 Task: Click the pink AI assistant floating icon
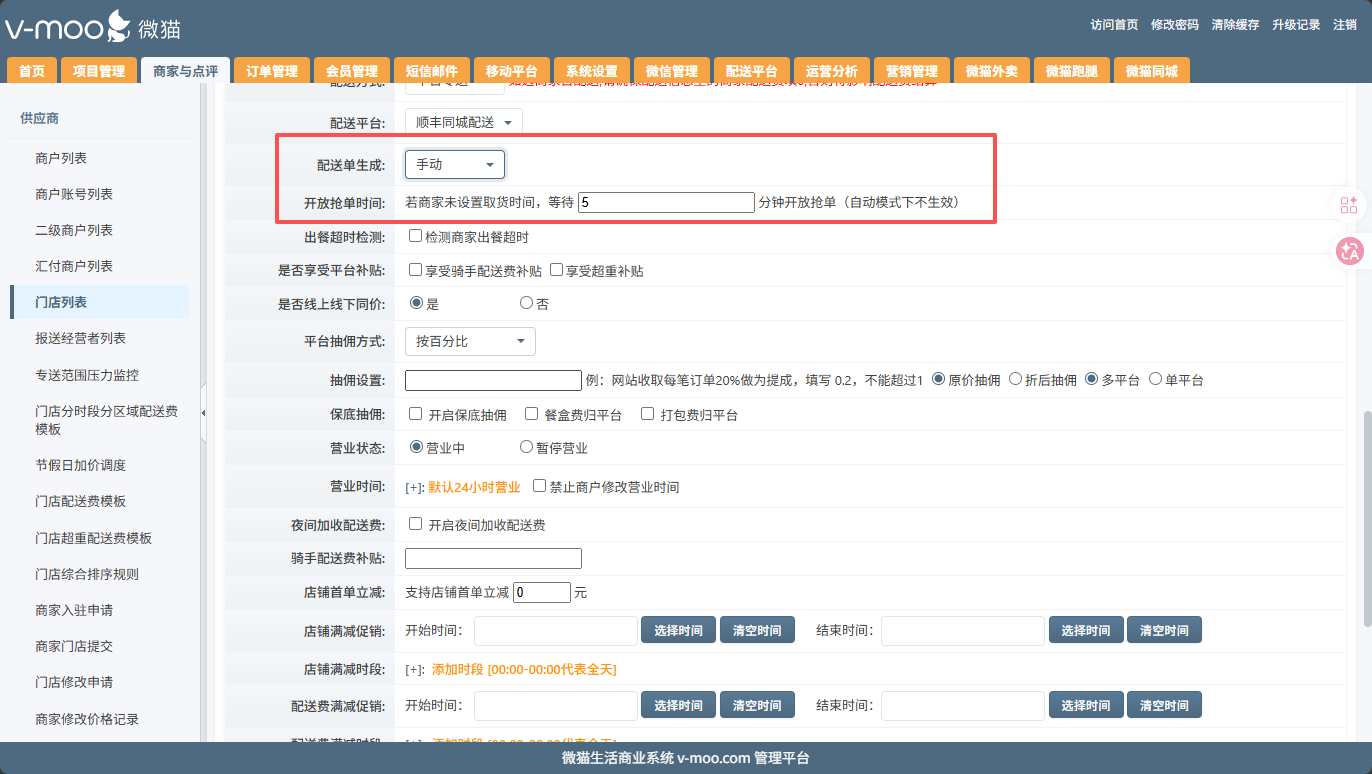(1349, 205)
